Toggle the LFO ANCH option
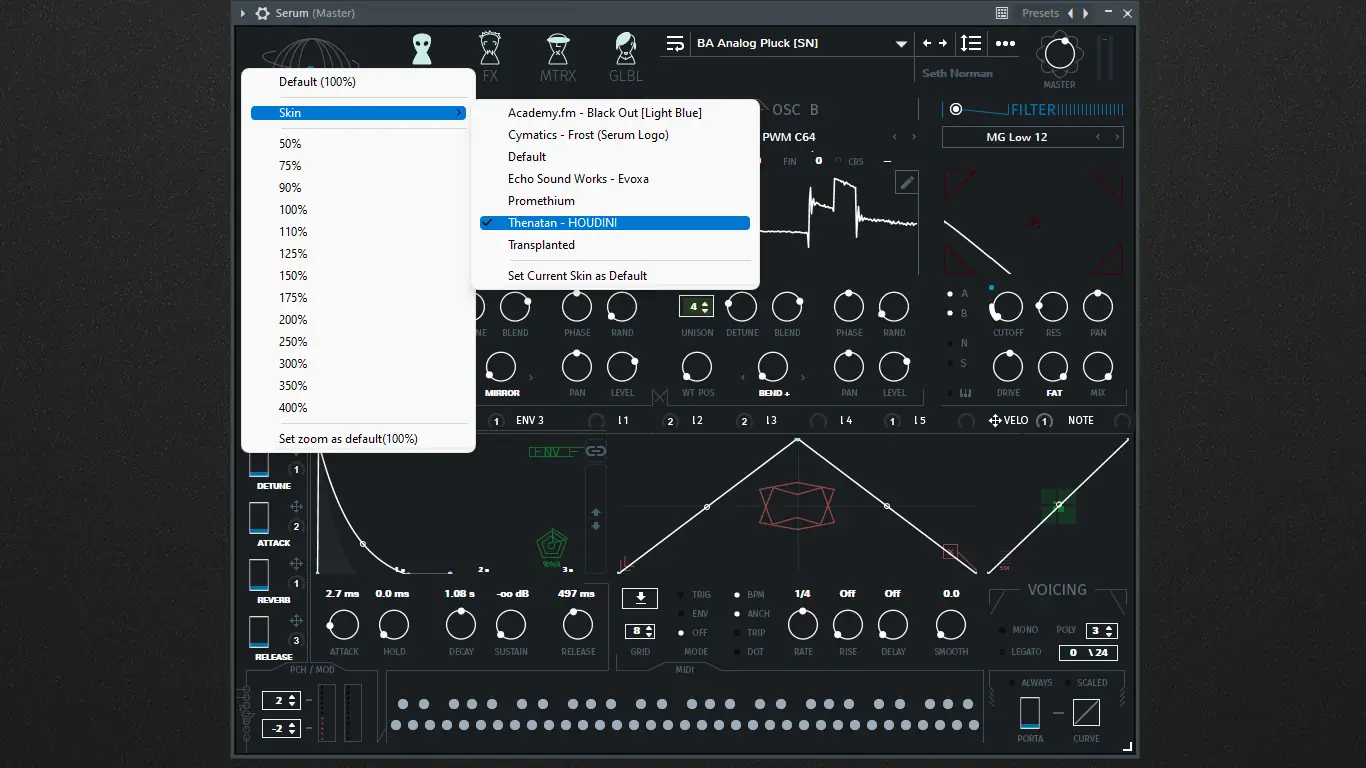Viewport: 1366px width, 768px height. (737, 614)
